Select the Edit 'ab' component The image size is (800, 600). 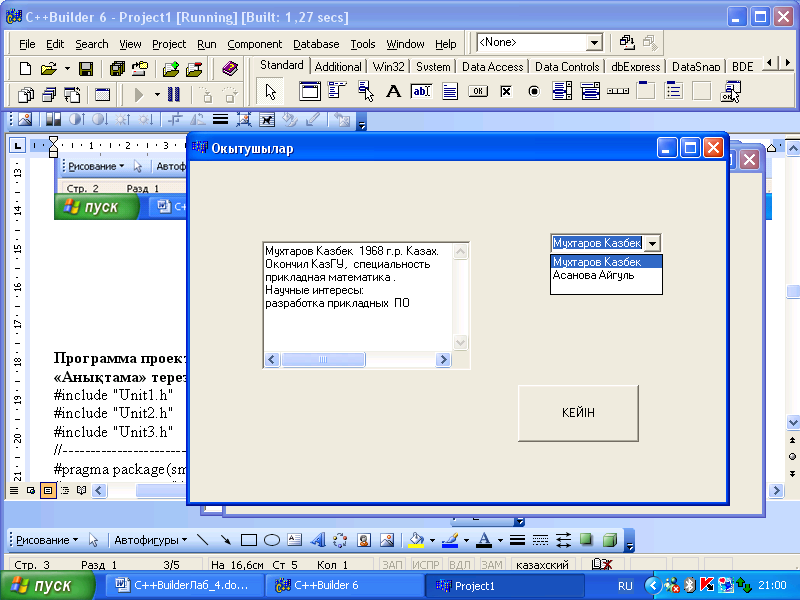(421, 92)
